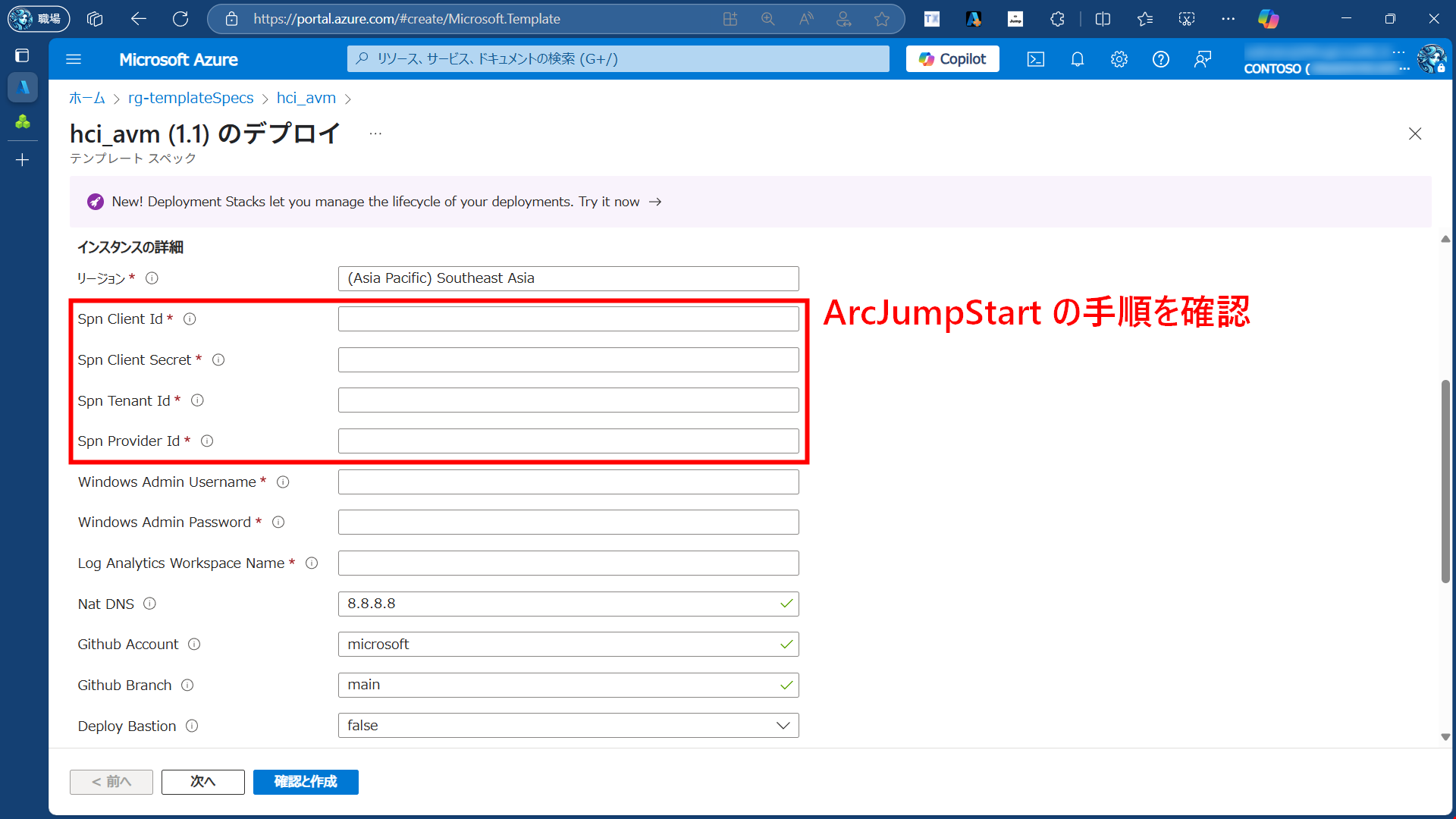Launch Copilot from the header
Image resolution: width=1456 pixels, height=819 pixels.
pyautogui.click(x=952, y=59)
